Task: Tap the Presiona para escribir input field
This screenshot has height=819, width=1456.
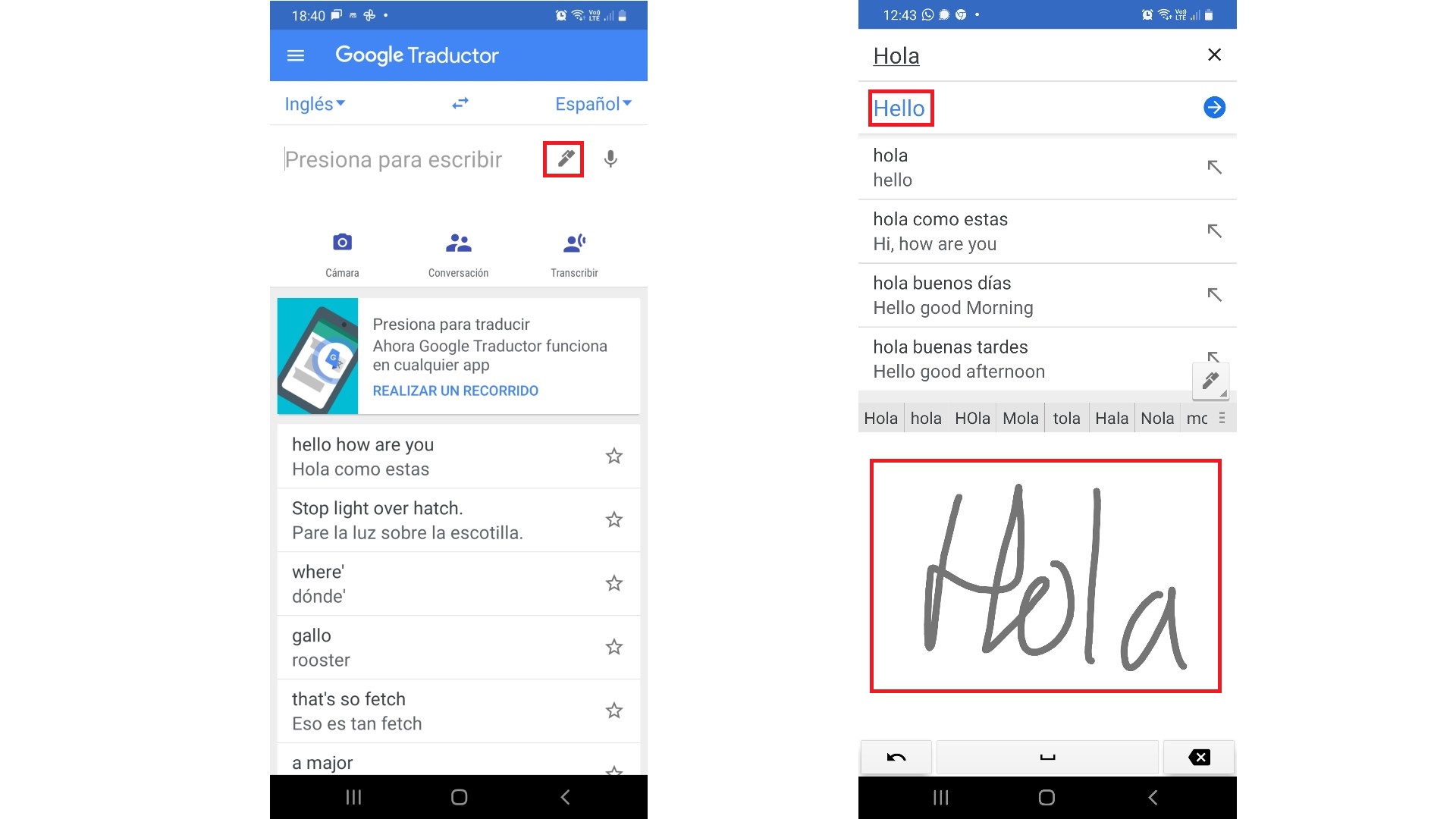Action: (x=394, y=159)
